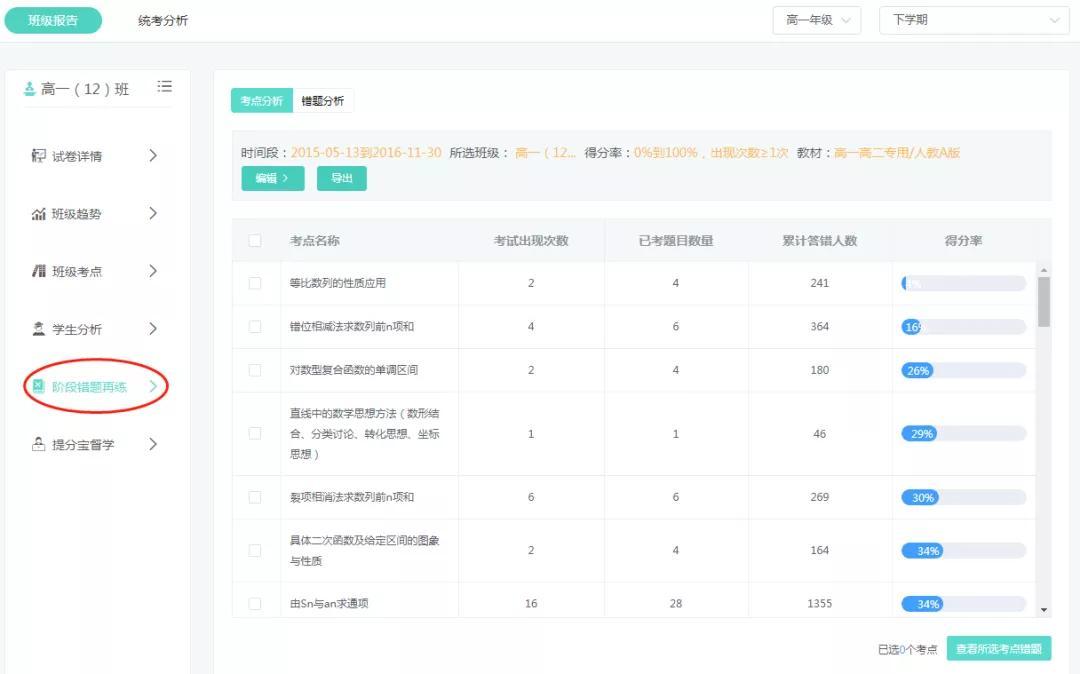Viewport: 1080px width, 674px height.
Task: Toggle the select-all checkbox in table header
Action: tap(255, 241)
